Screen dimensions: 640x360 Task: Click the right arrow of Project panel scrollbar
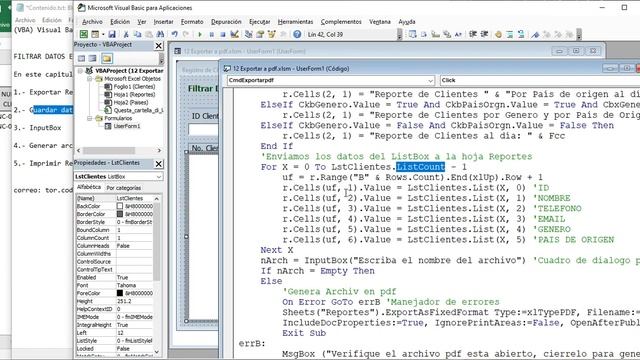click(159, 151)
